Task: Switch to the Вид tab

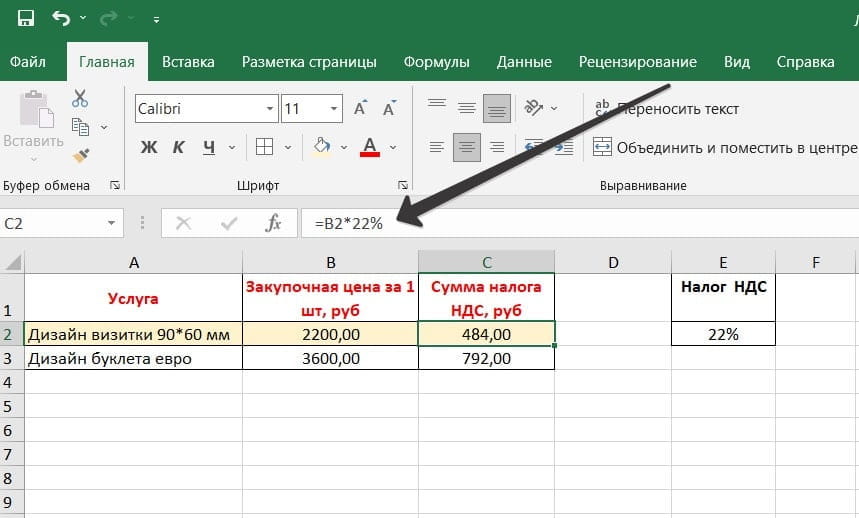Action: point(737,62)
